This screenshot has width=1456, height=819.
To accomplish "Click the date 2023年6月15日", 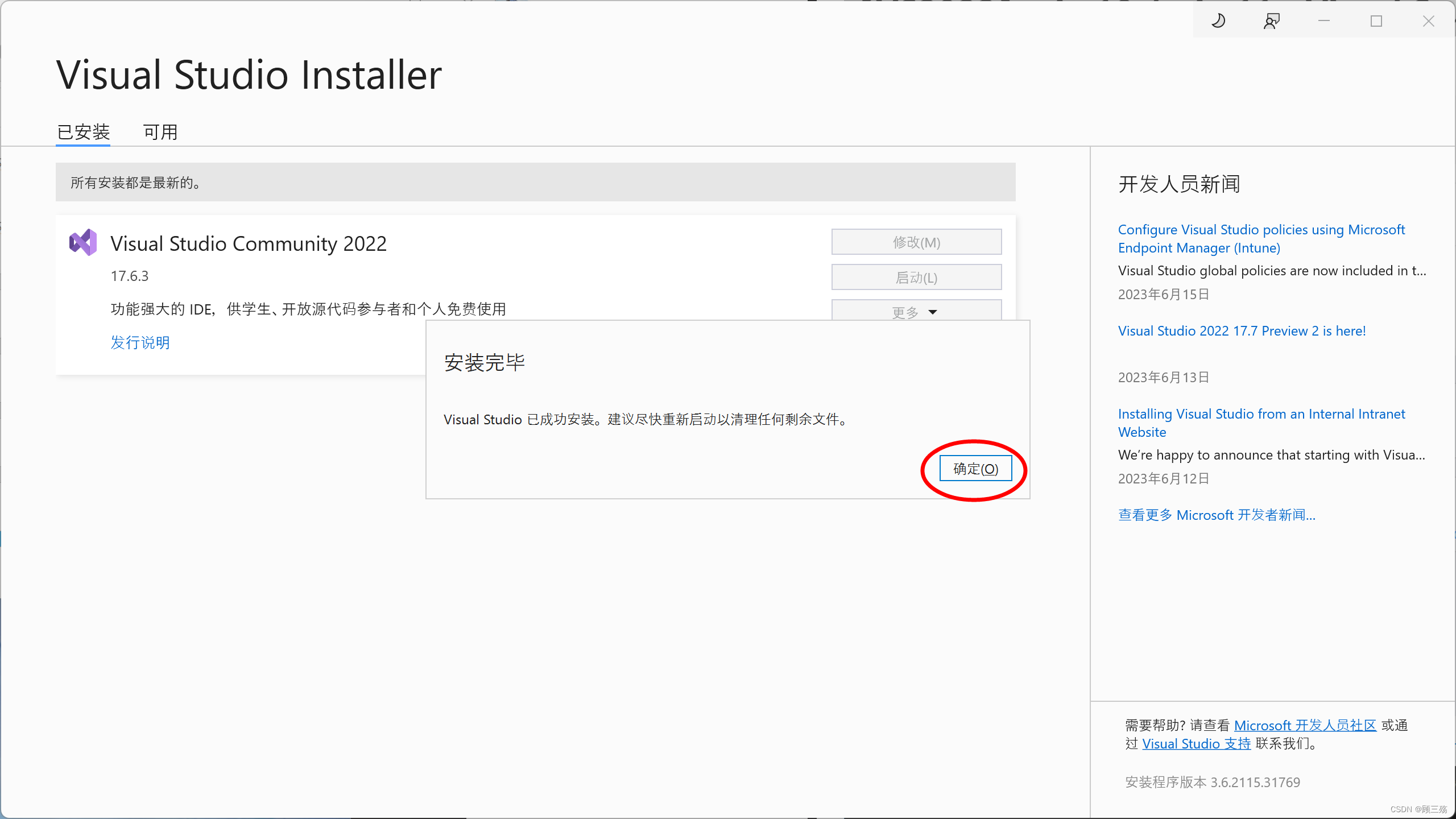I will pos(1164,295).
